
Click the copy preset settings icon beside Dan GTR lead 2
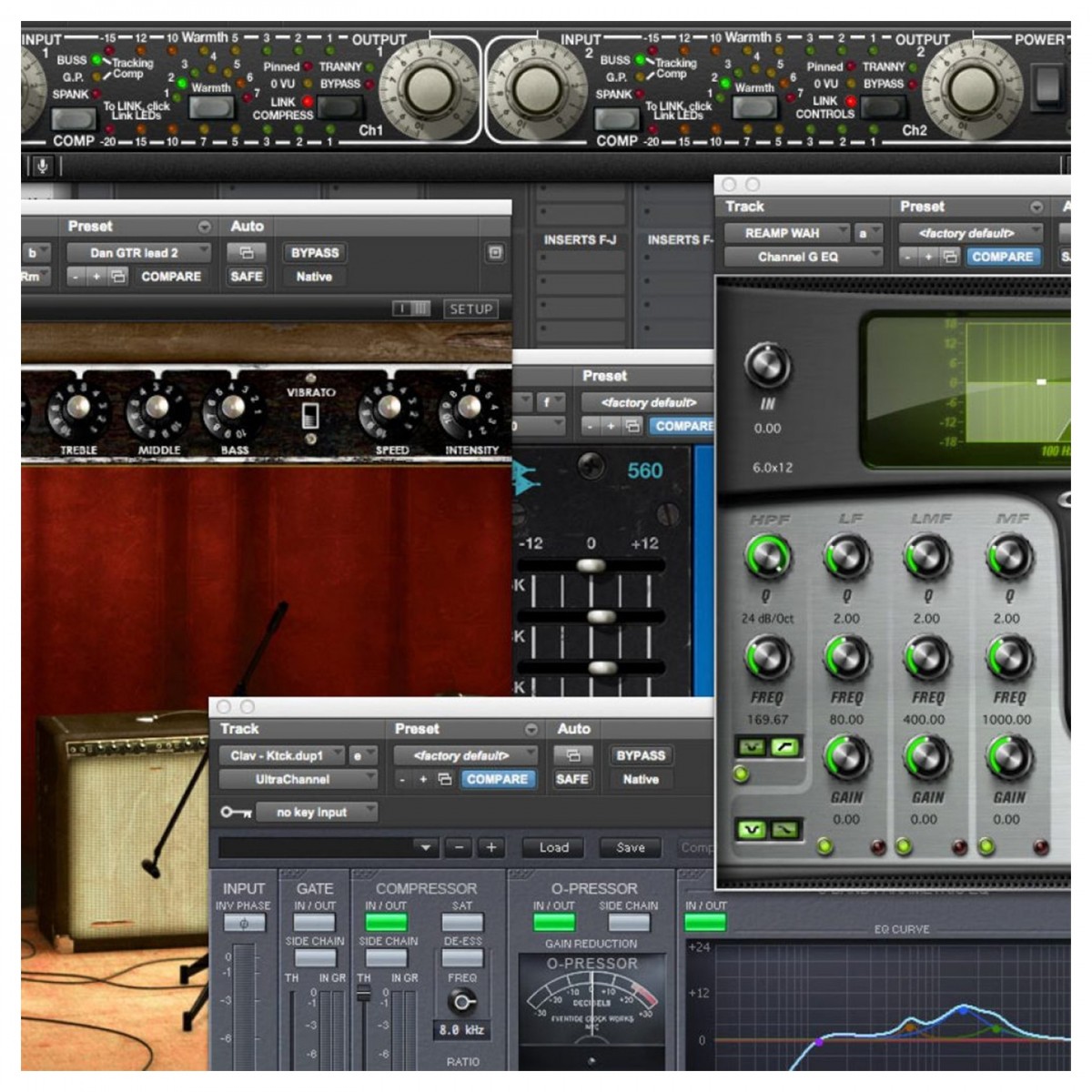coord(118,277)
